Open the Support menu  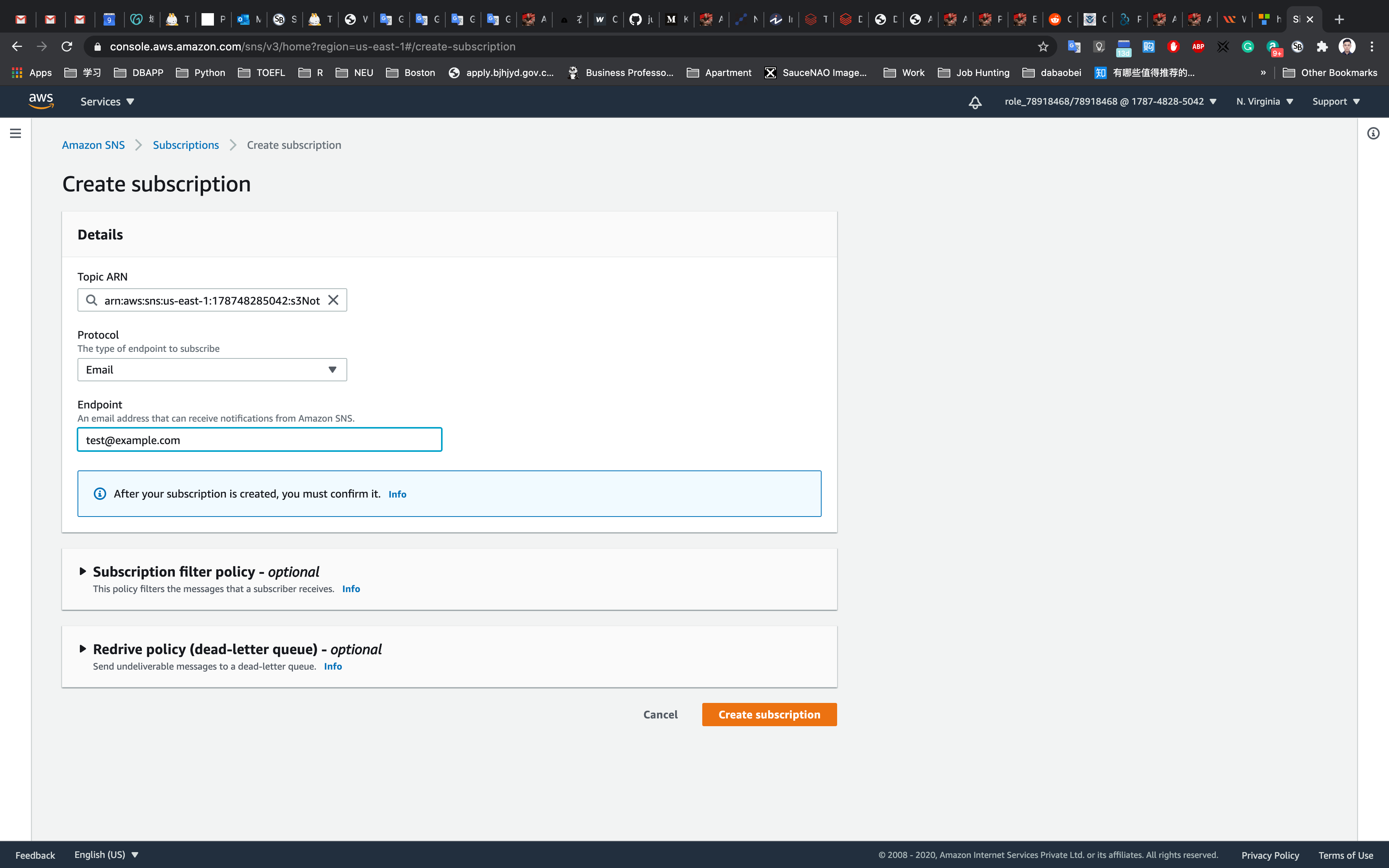[1336, 102]
